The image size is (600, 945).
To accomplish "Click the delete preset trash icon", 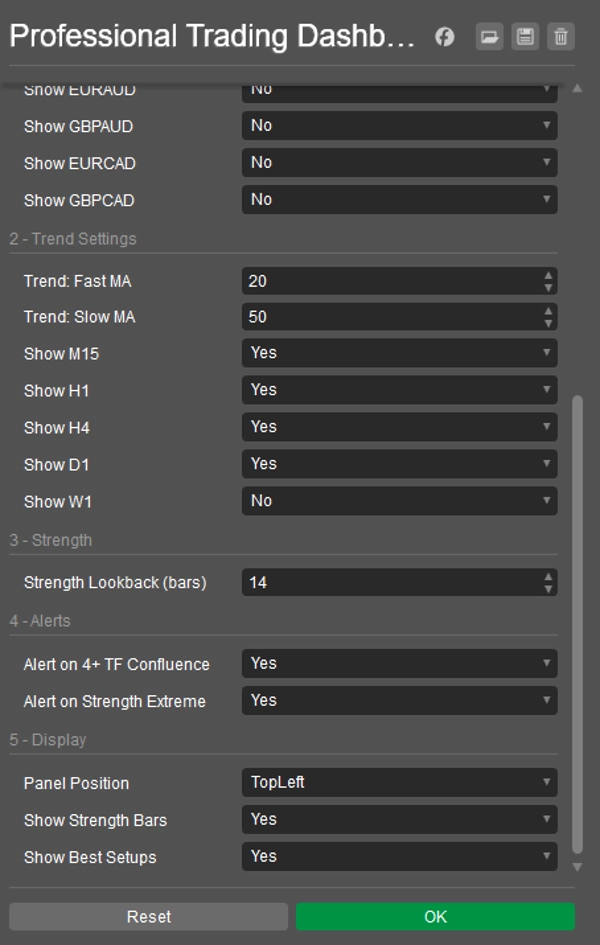I will tap(561, 37).
